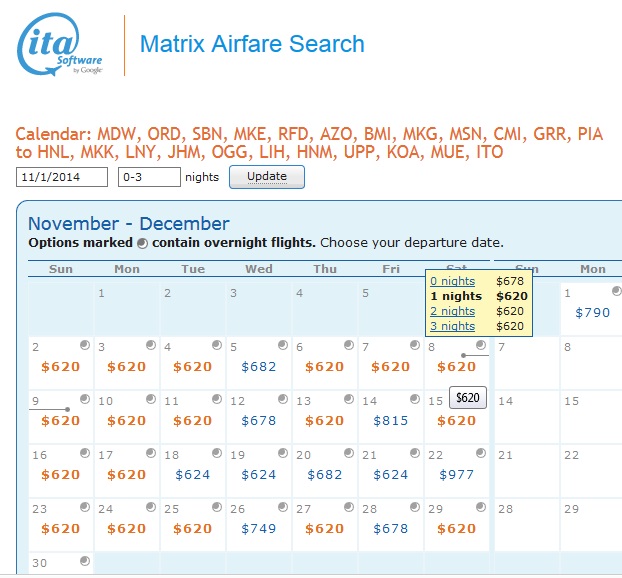The image size is (622, 578).
Task: Click the ITA Software logo
Action: click(61, 45)
